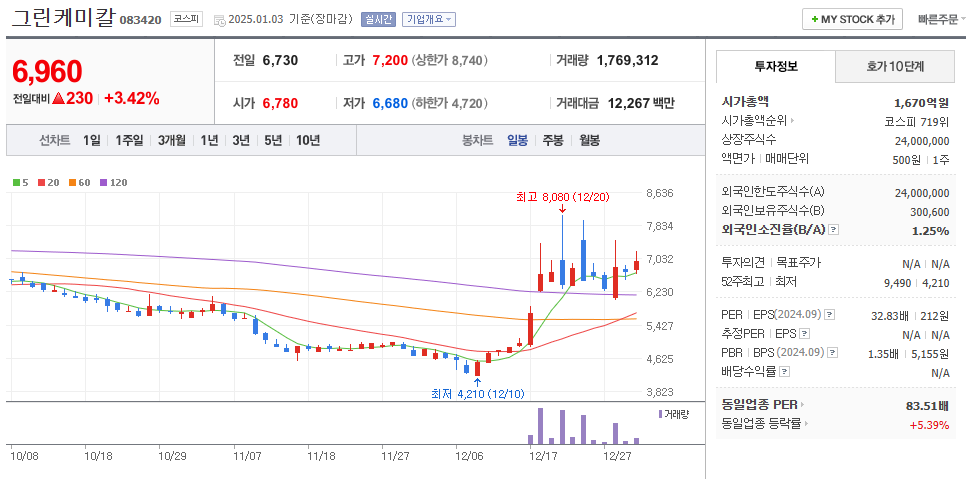Select the 5년 line chart period
Screen dimensions: 977x479
coord(273,140)
